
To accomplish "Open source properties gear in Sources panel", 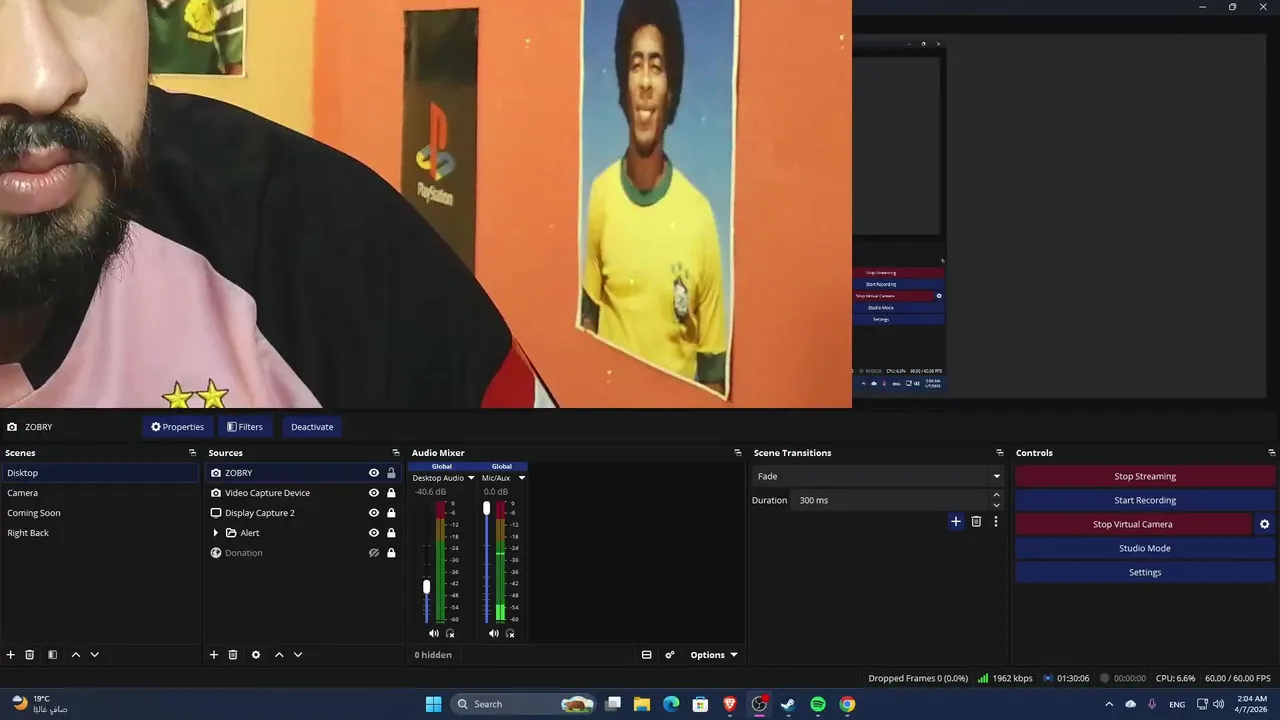I will pyautogui.click(x=256, y=655).
